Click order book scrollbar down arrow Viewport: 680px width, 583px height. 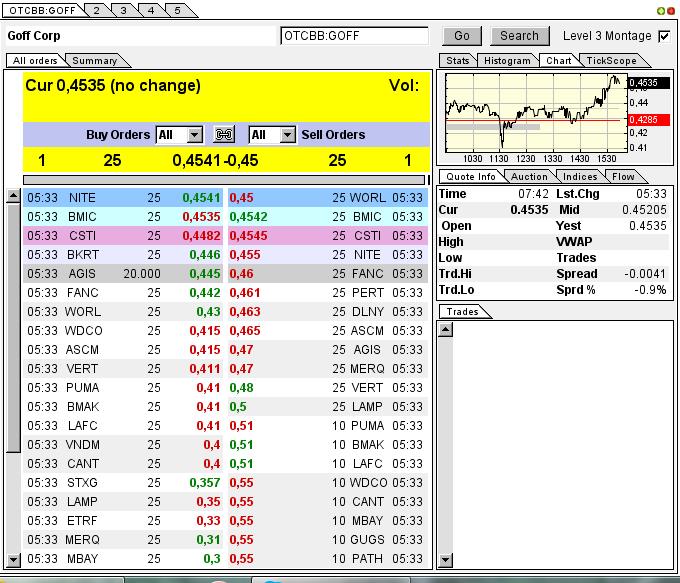tap(13, 560)
